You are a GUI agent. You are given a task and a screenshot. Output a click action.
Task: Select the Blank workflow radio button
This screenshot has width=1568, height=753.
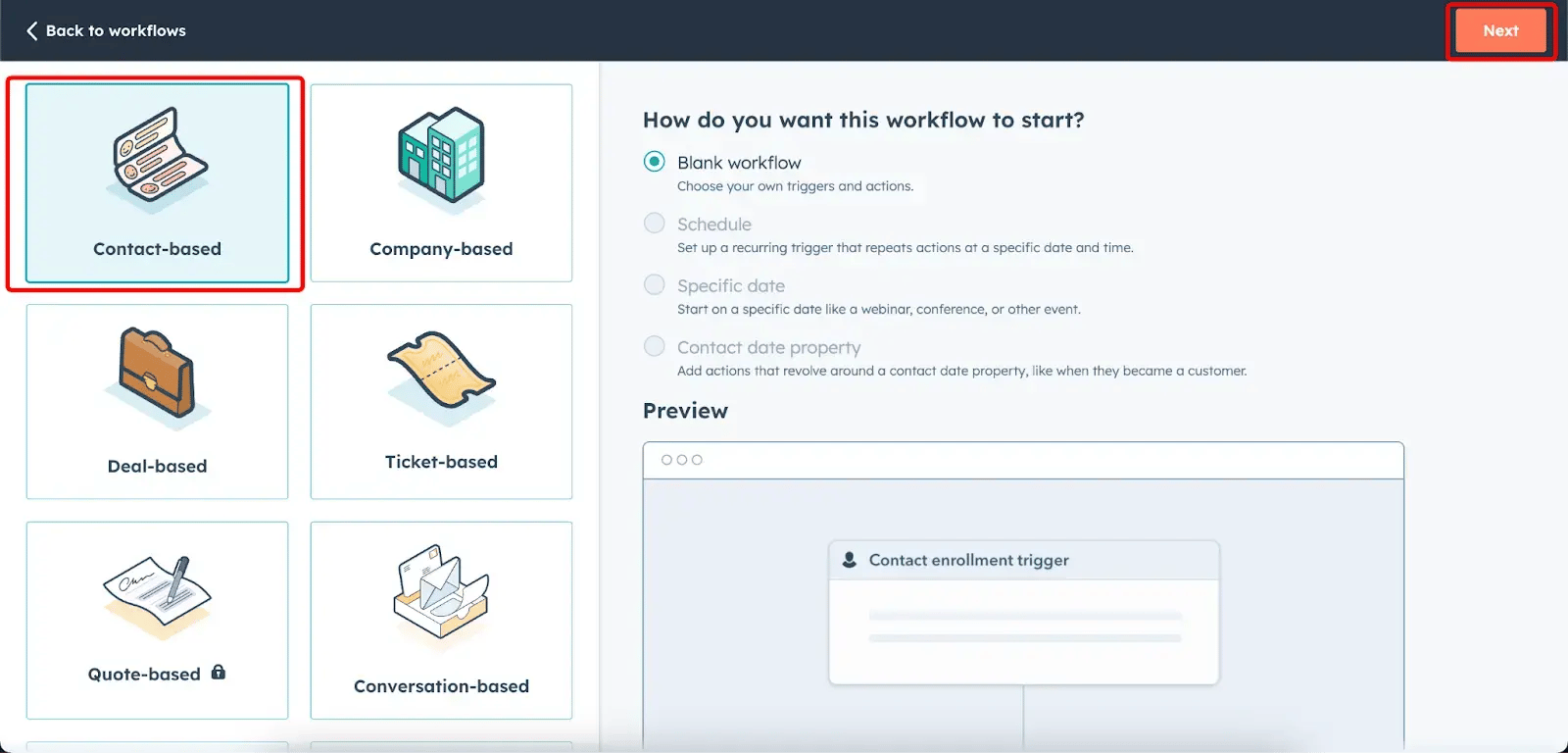point(654,162)
